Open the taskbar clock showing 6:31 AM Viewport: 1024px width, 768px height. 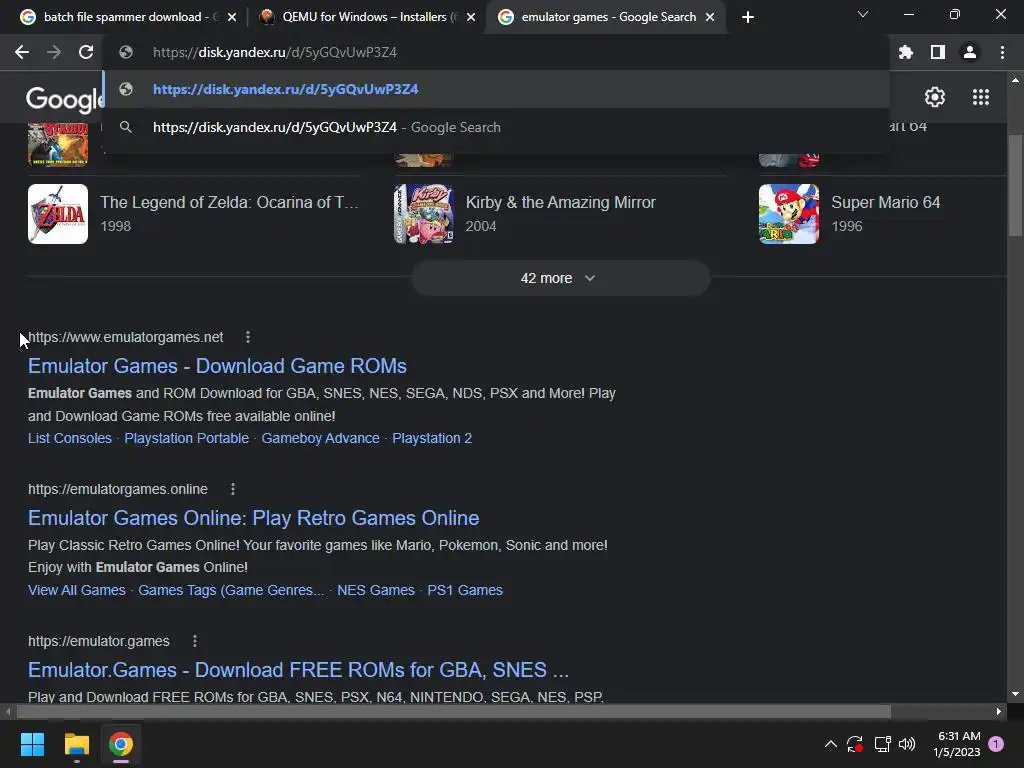point(957,744)
